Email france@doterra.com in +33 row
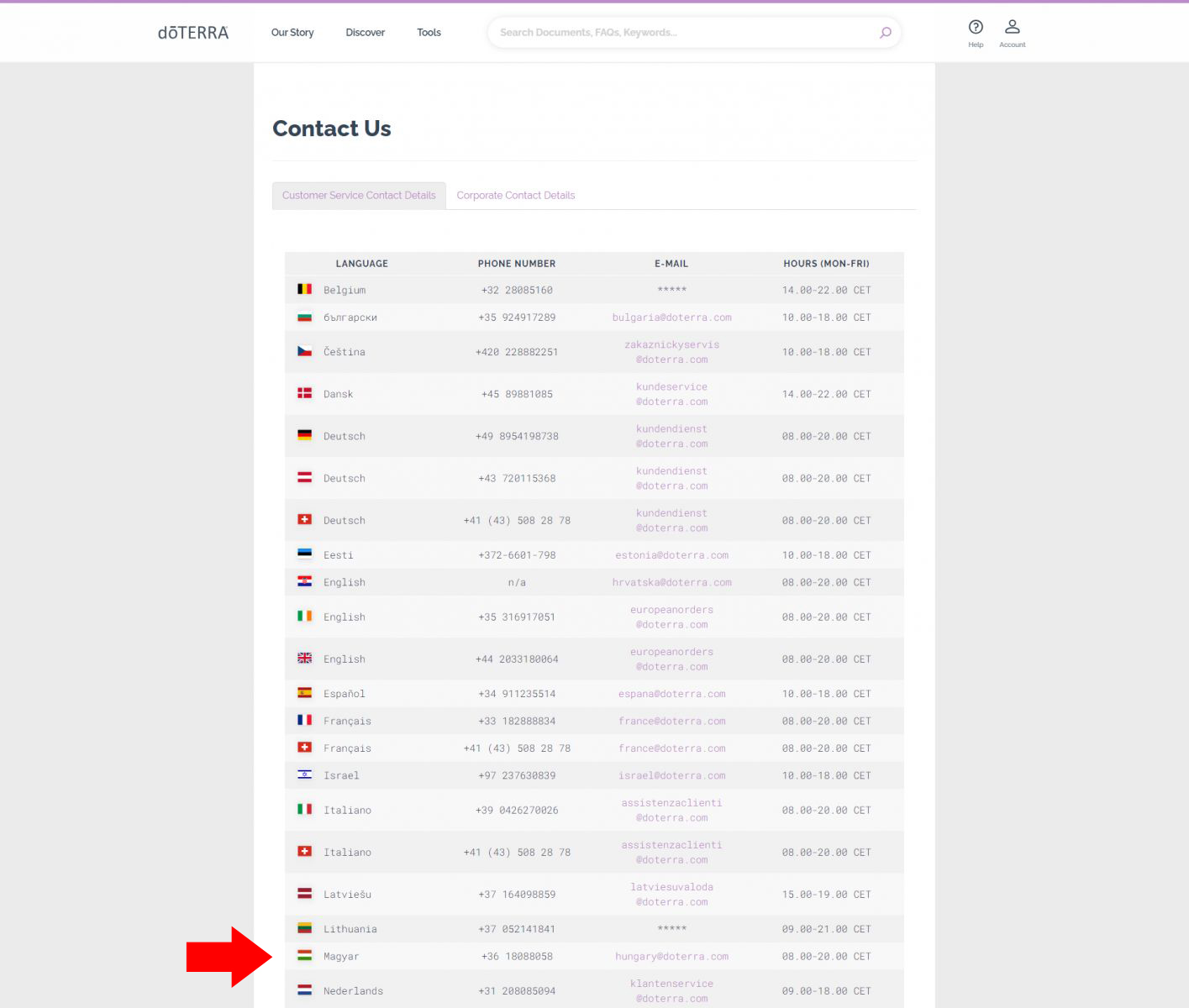The width and height of the screenshot is (1189, 1008). (x=672, y=721)
